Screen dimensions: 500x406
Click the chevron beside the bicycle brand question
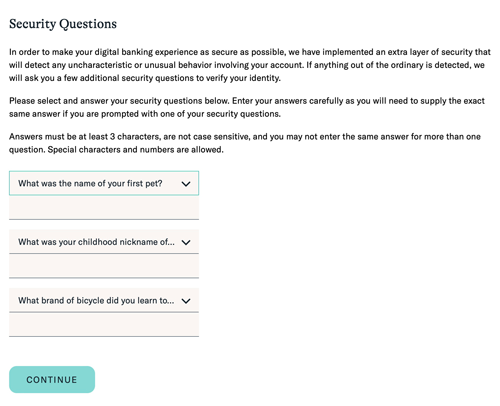[186, 301]
